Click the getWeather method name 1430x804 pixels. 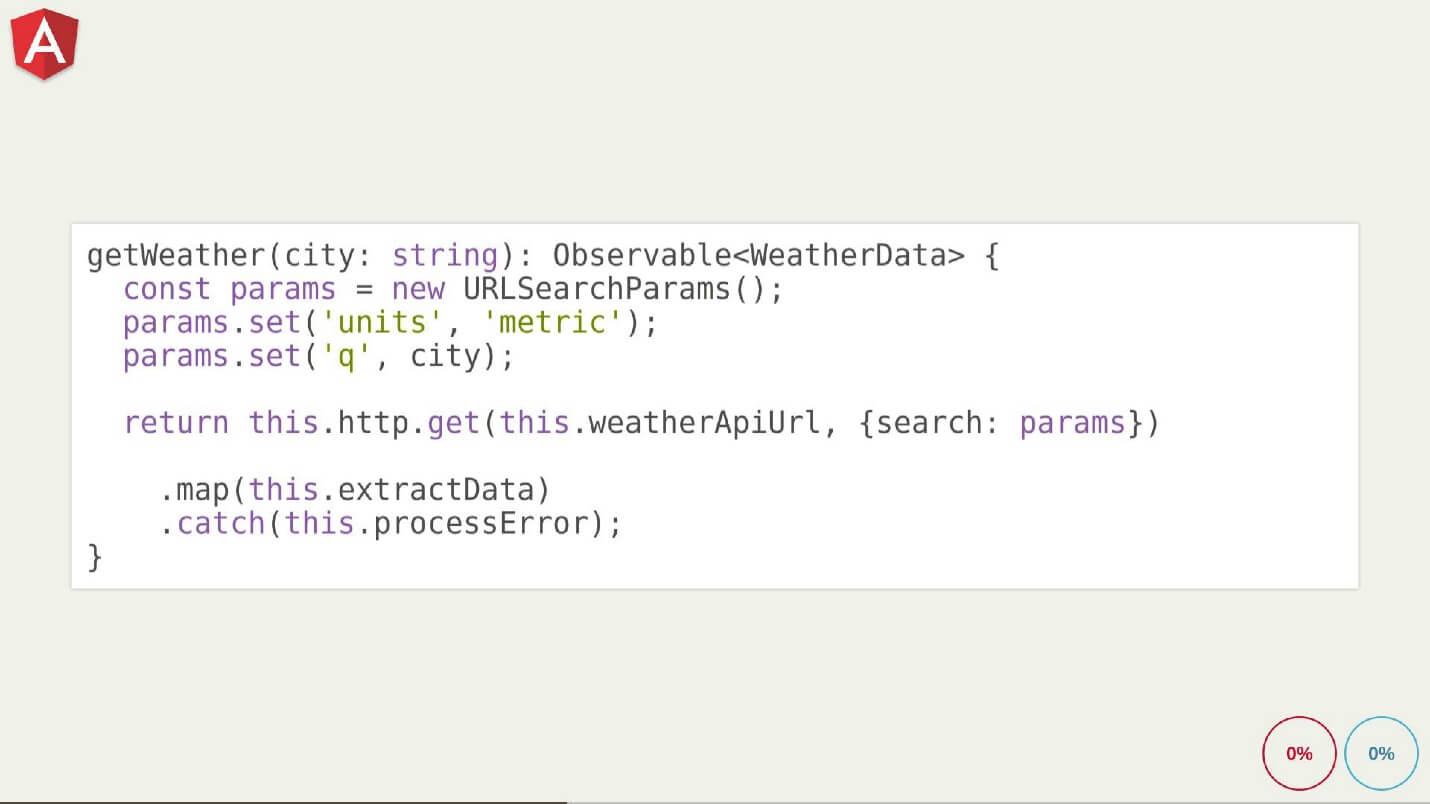point(176,256)
